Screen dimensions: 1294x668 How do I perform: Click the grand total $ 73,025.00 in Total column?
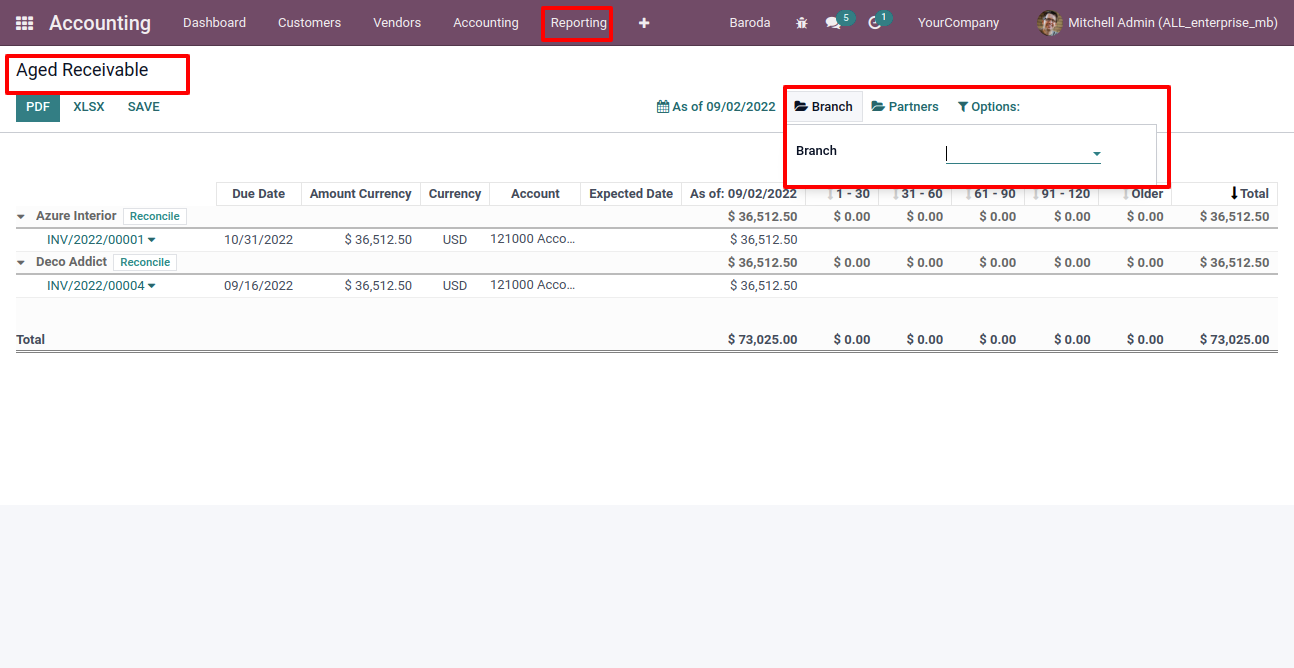pyautogui.click(x=1234, y=340)
